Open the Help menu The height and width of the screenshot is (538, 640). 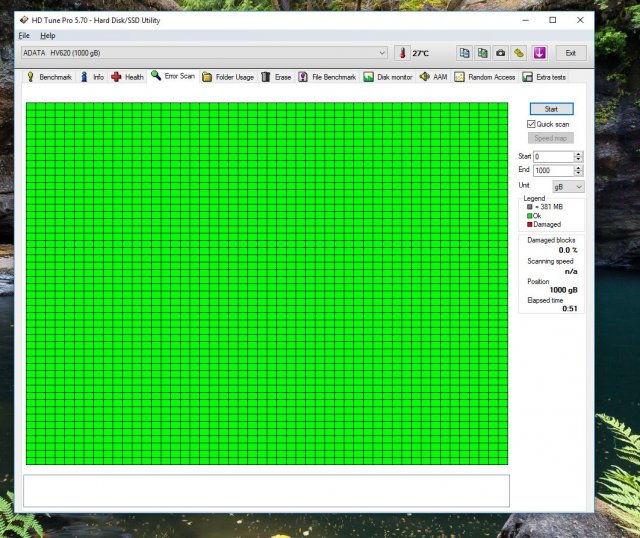pyautogui.click(x=48, y=35)
